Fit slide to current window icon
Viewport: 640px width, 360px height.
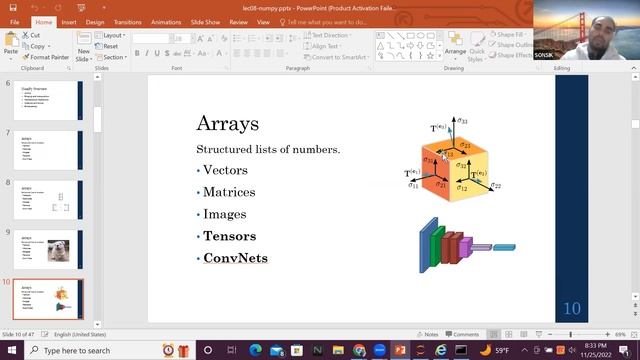point(634,334)
